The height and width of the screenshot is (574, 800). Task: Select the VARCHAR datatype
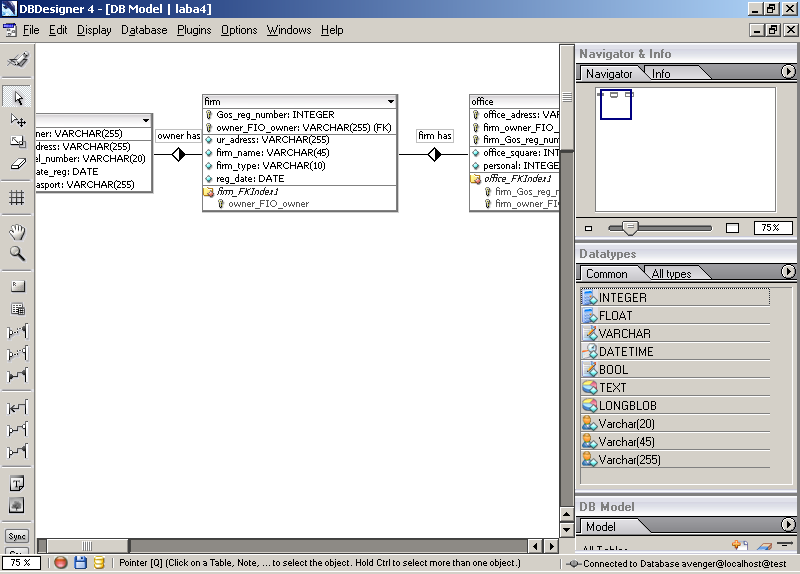pyautogui.click(x=675, y=334)
